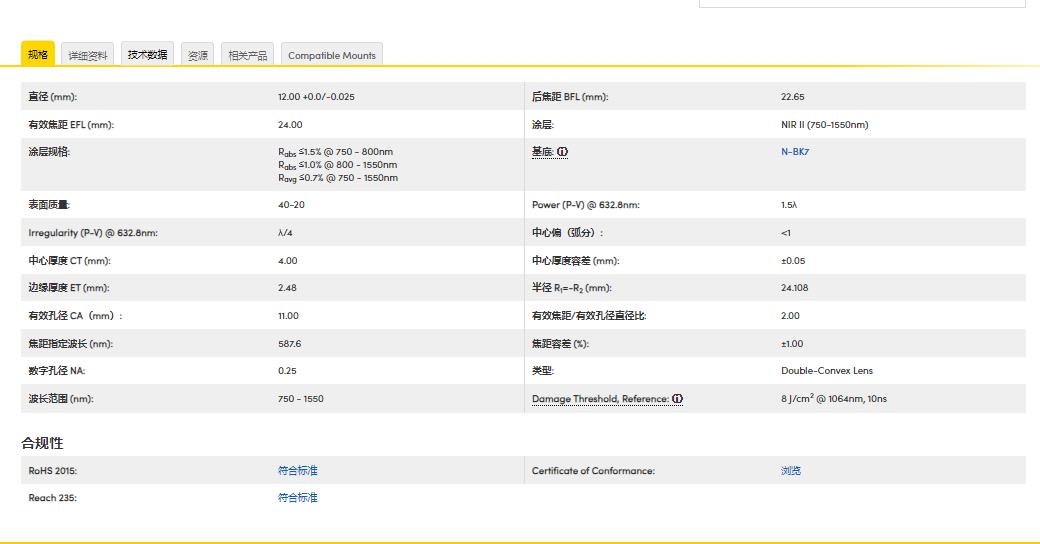Switch to the 详细资料 tab
The image size is (1040, 544).
tap(88, 55)
